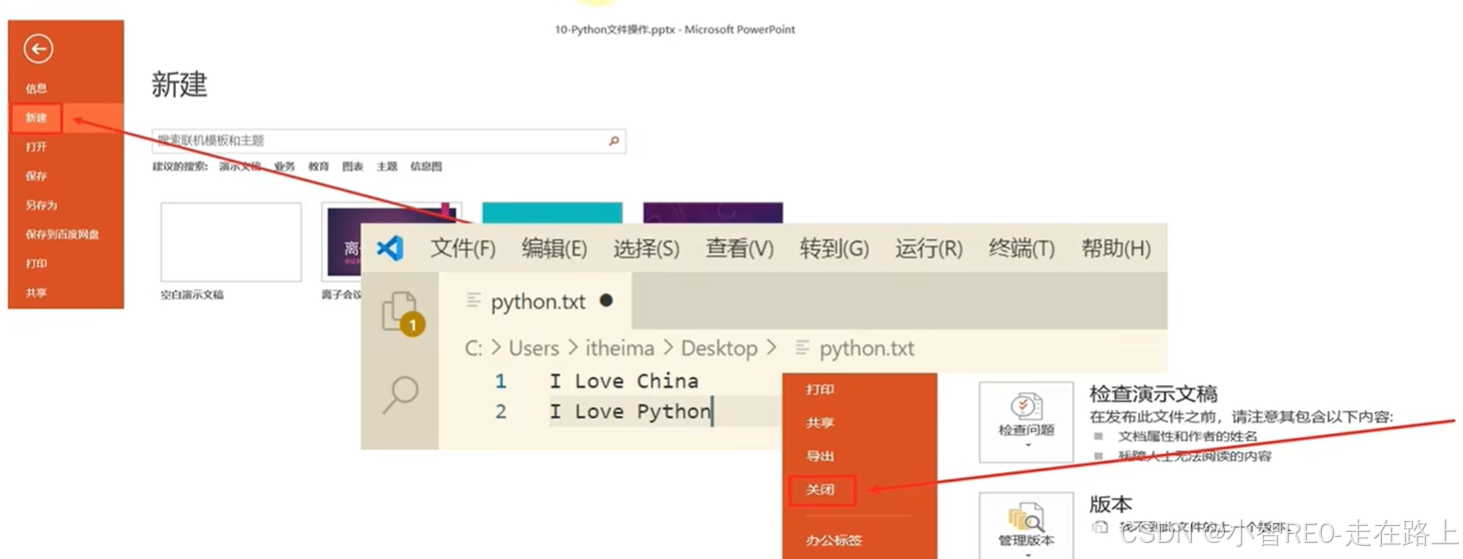Click suggested search 信息图
This screenshot has height=559, width=1463.
(x=426, y=167)
